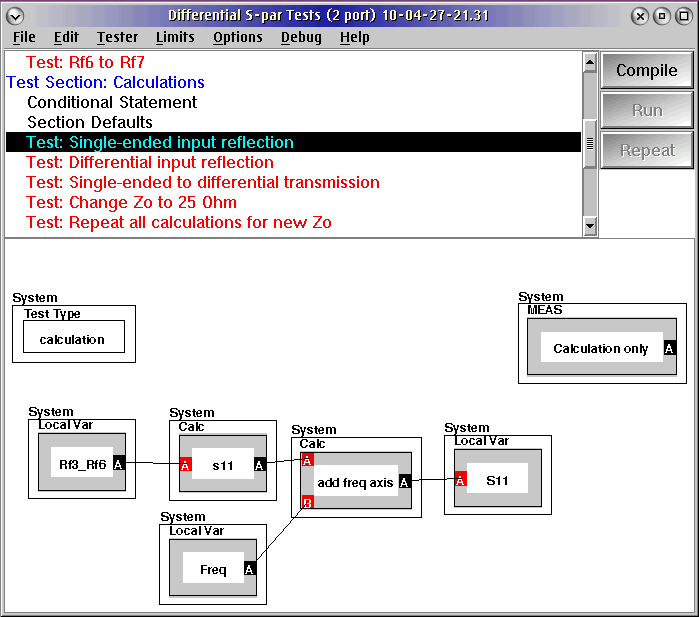Click the test list scrollbar thumb
699x617 pixels.
click(x=590, y=144)
